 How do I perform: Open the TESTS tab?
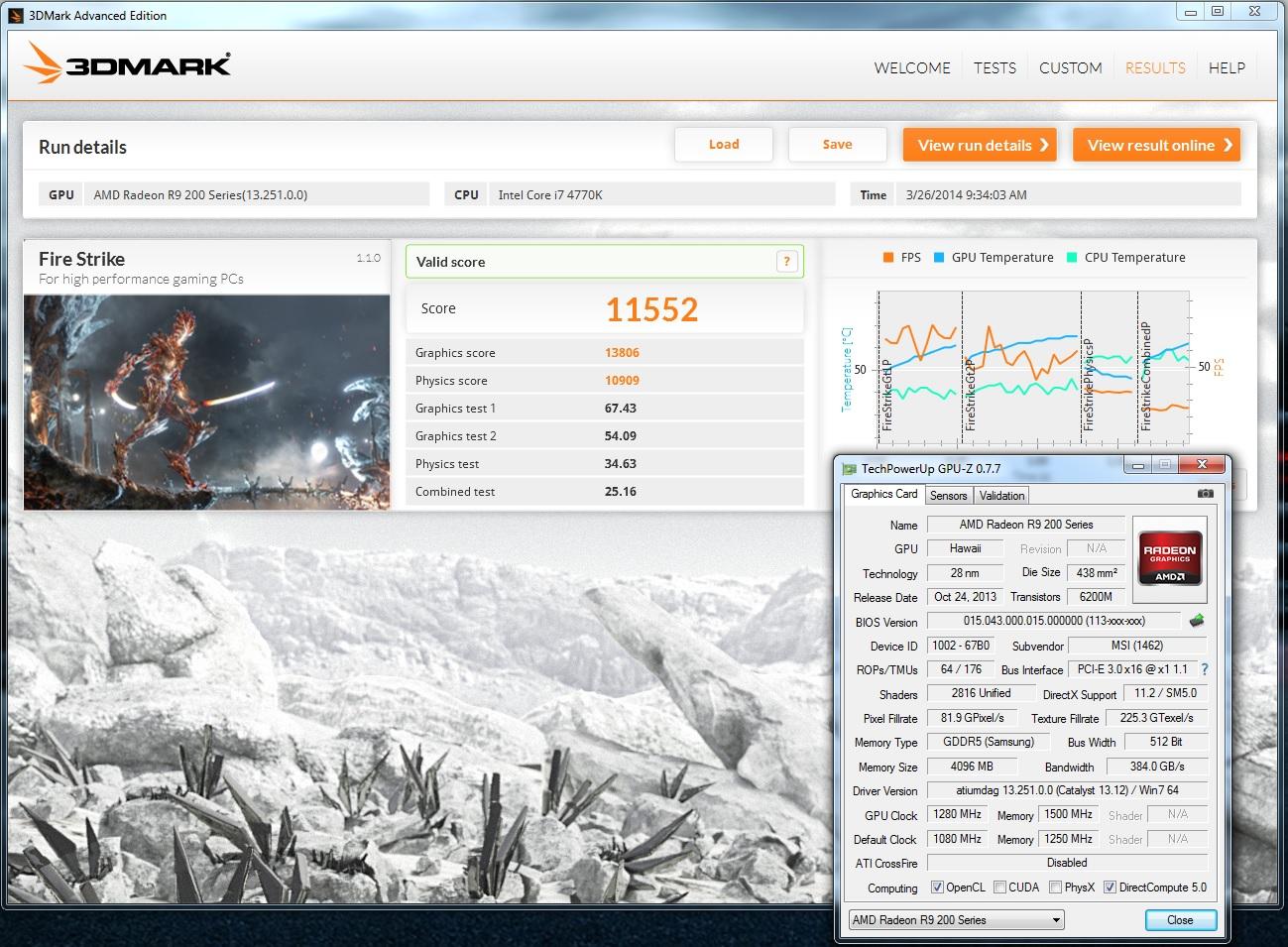pyautogui.click(x=995, y=68)
